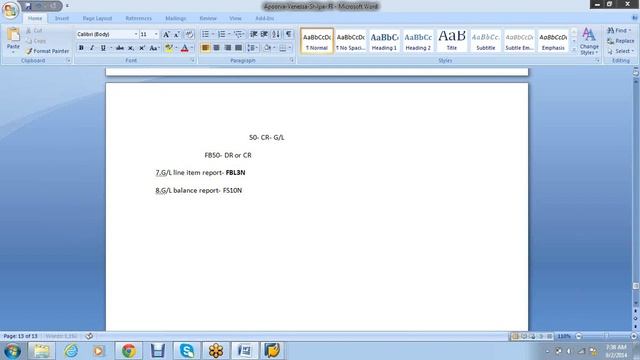This screenshot has height=360, width=640.
Task: Click the Clear Formatting icon
Action: tap(189, 35)
